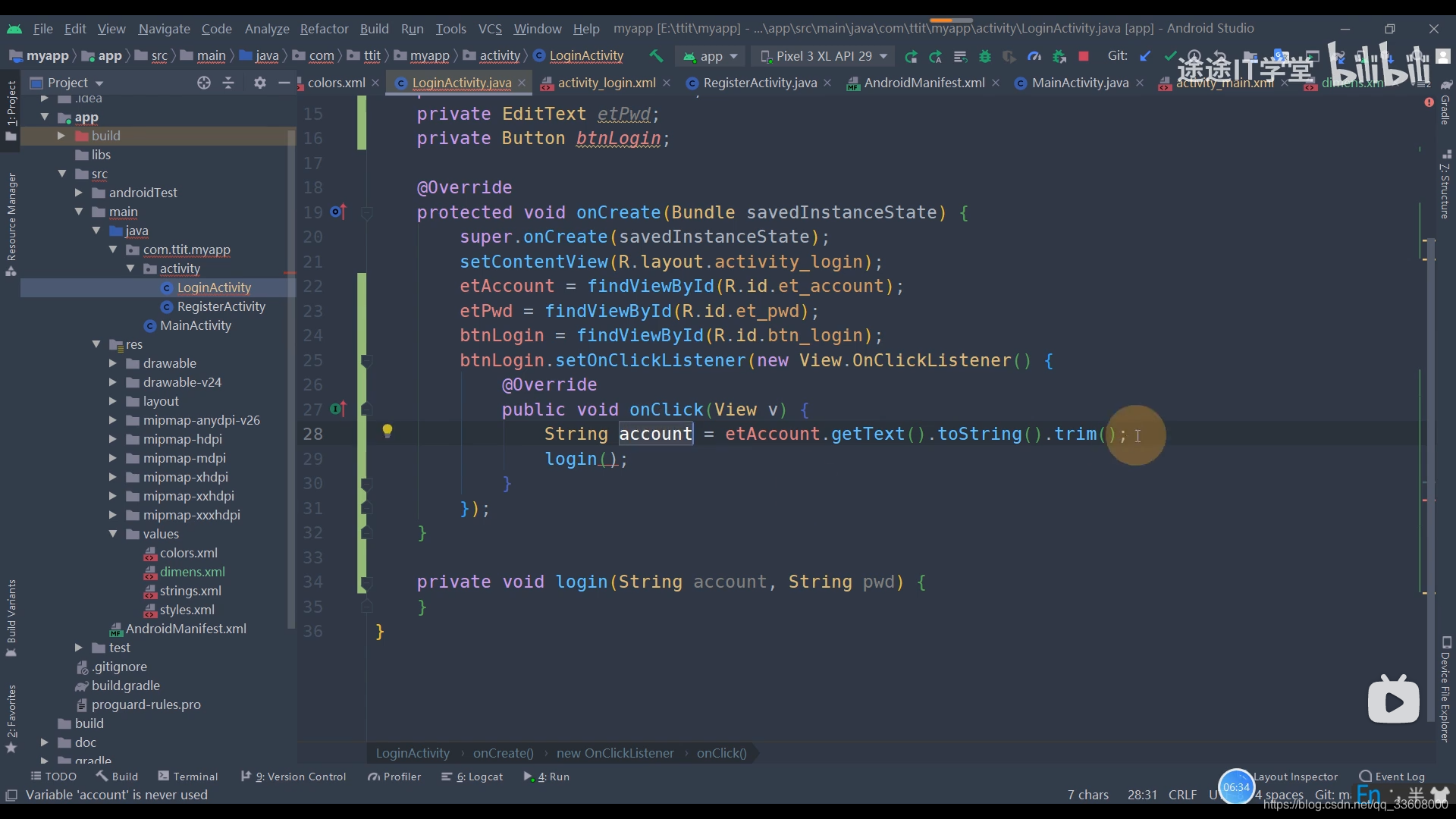This screenshot has width=1456, height=819.
Task: Open the Logcat tool window
Action: point(472,776)
